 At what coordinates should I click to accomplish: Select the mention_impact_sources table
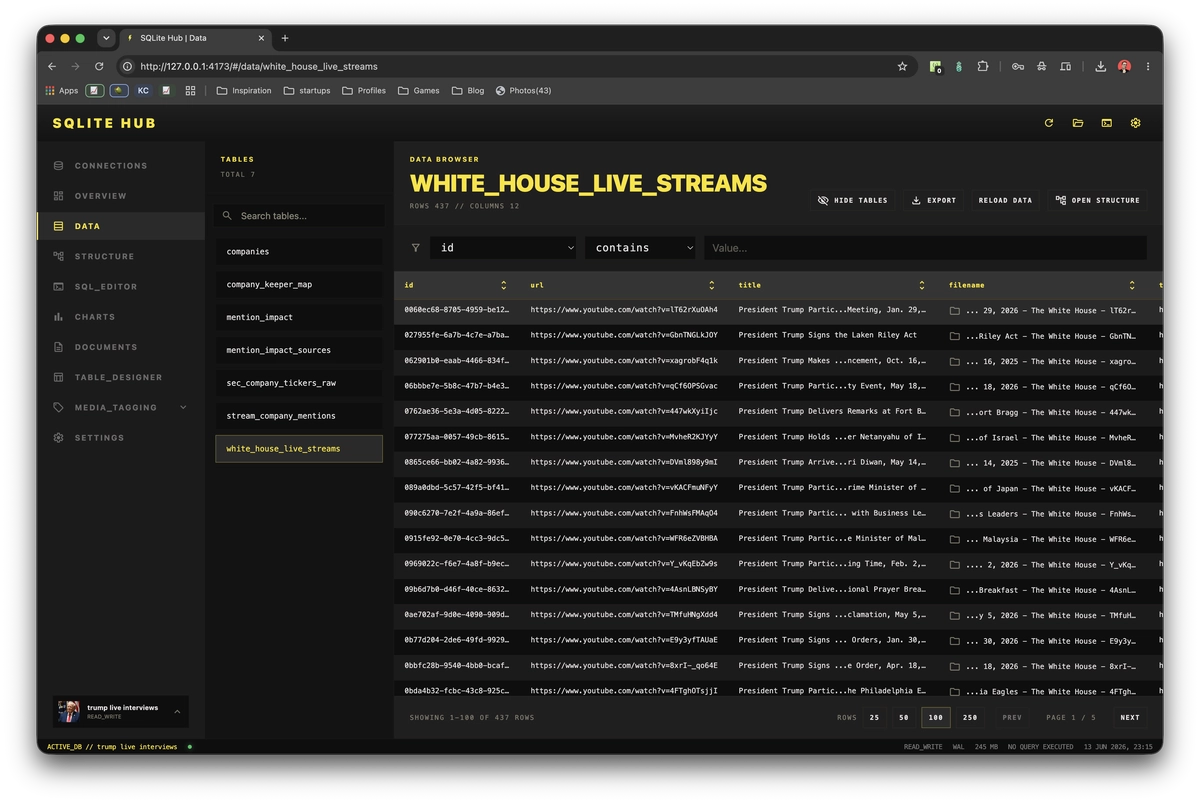coord(299,350)
